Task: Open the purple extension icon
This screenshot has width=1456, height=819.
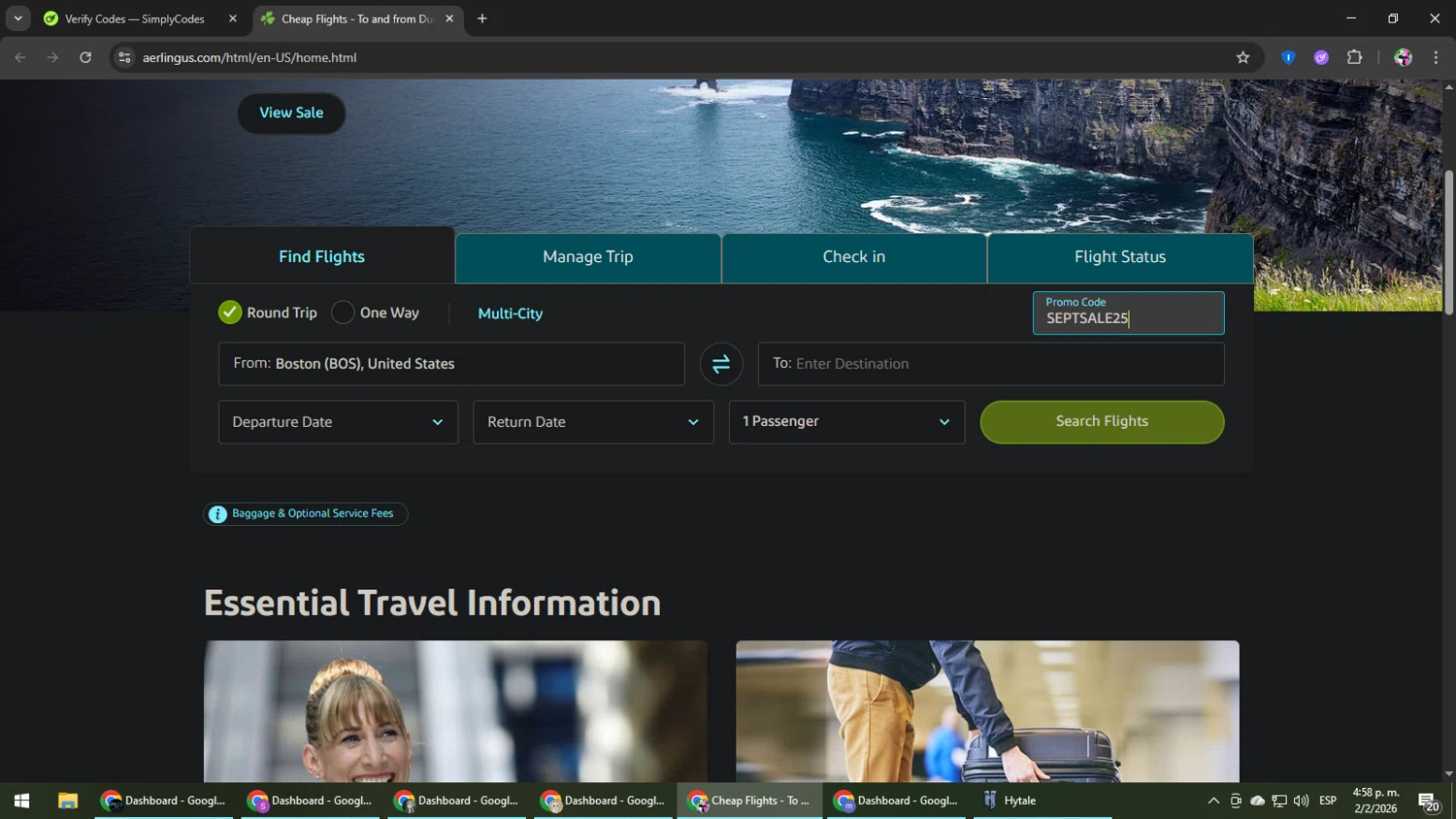Action: (1321, 57)
